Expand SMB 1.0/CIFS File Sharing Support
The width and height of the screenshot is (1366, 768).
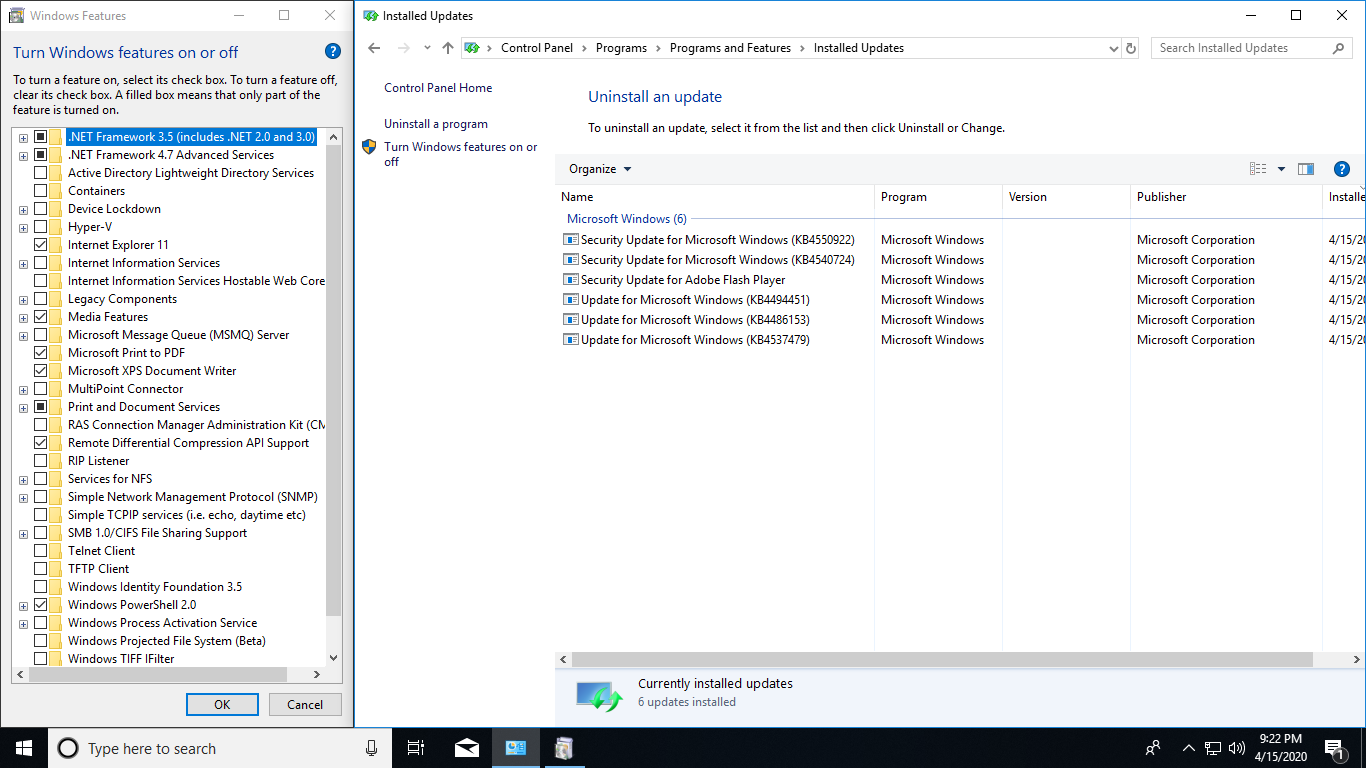pyautogui.click(x=23, y=534)
